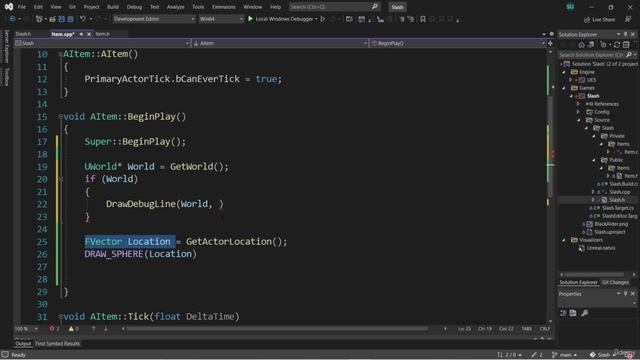Viewport: 640px width, 360px height.
Task: Click the yellow warning count indicator
Action: (73, 329)
